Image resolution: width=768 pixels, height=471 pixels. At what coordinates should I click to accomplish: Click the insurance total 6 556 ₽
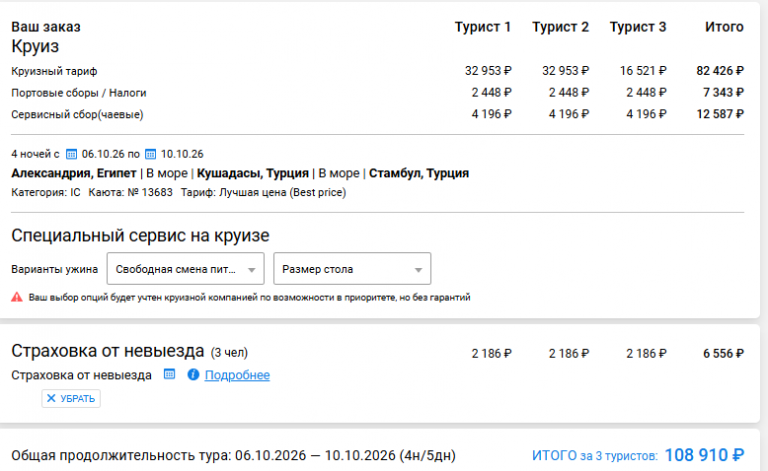(723, 353)
